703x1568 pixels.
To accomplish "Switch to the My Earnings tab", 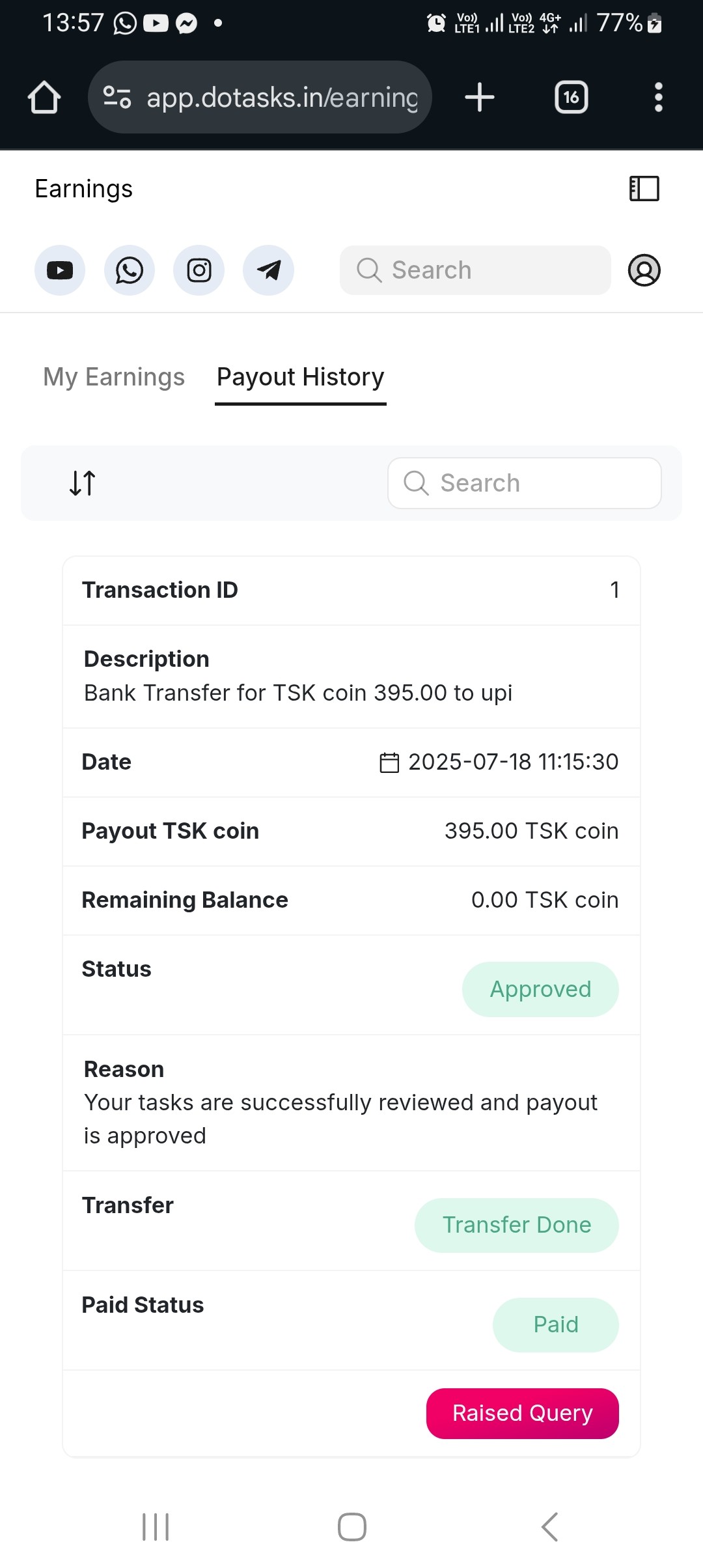I will click(x=114, y=377).
